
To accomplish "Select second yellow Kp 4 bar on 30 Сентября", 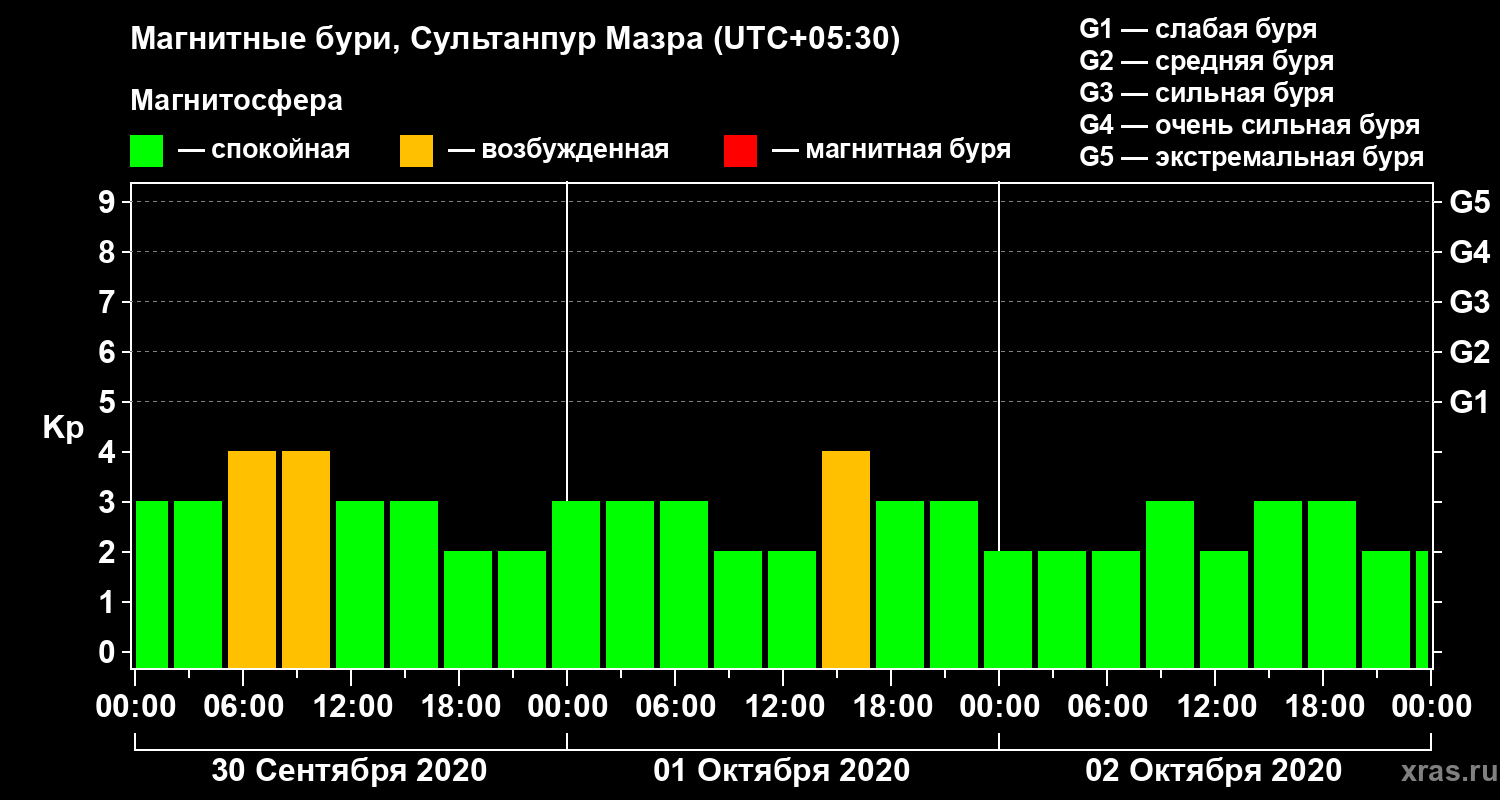I will 306,560.
